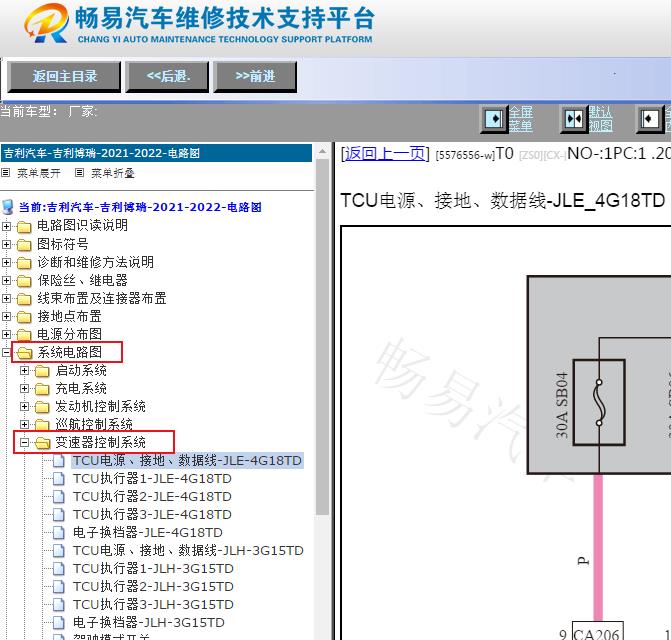This screenshot has height=640, width=671.
Task: Click the folder icon of 电路图识读说明
Action: (x=24, y=226)
